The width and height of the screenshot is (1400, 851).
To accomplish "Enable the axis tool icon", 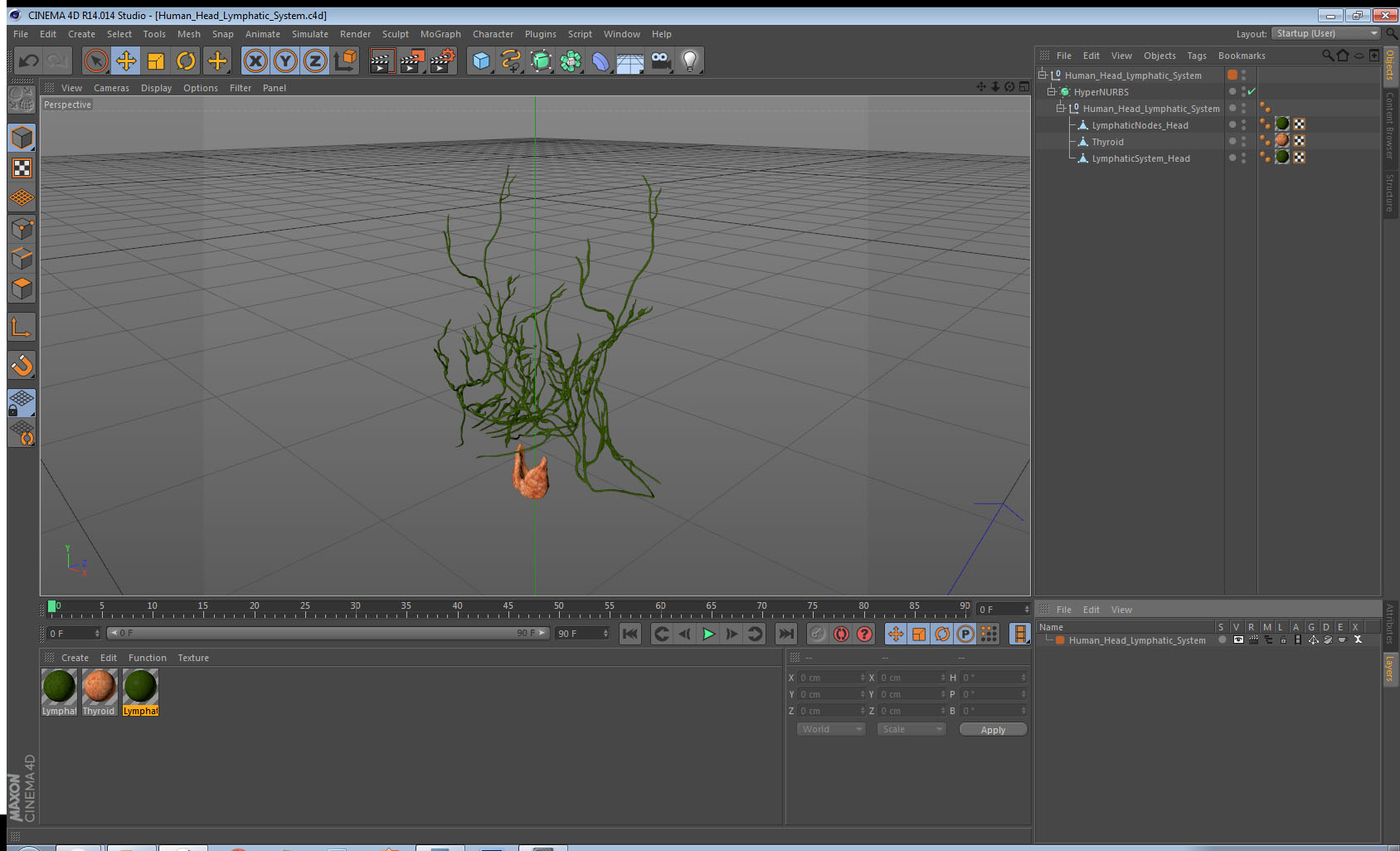I will [x=22, y=328].
